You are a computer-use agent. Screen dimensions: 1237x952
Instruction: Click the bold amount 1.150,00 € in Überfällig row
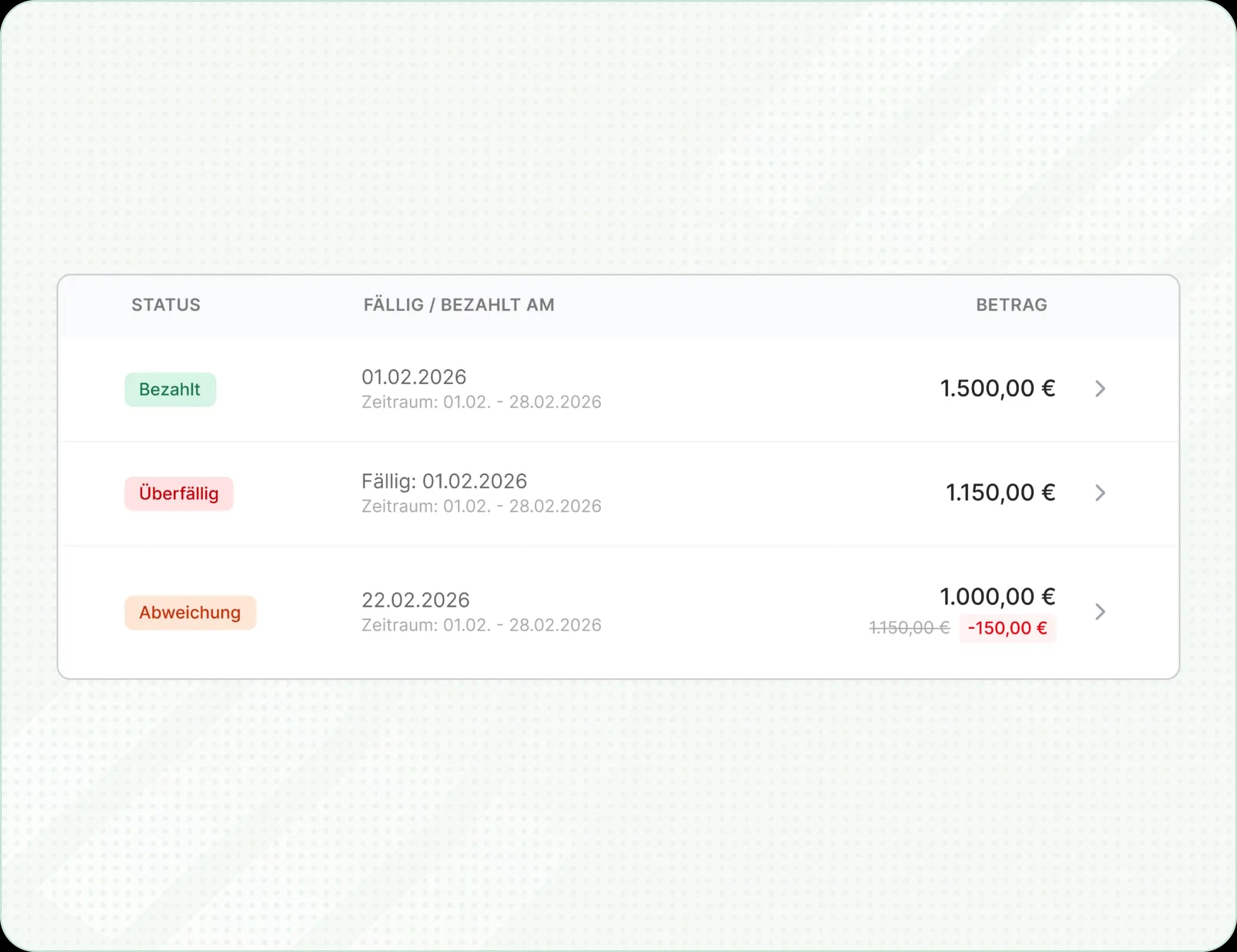coord(1000,493)
